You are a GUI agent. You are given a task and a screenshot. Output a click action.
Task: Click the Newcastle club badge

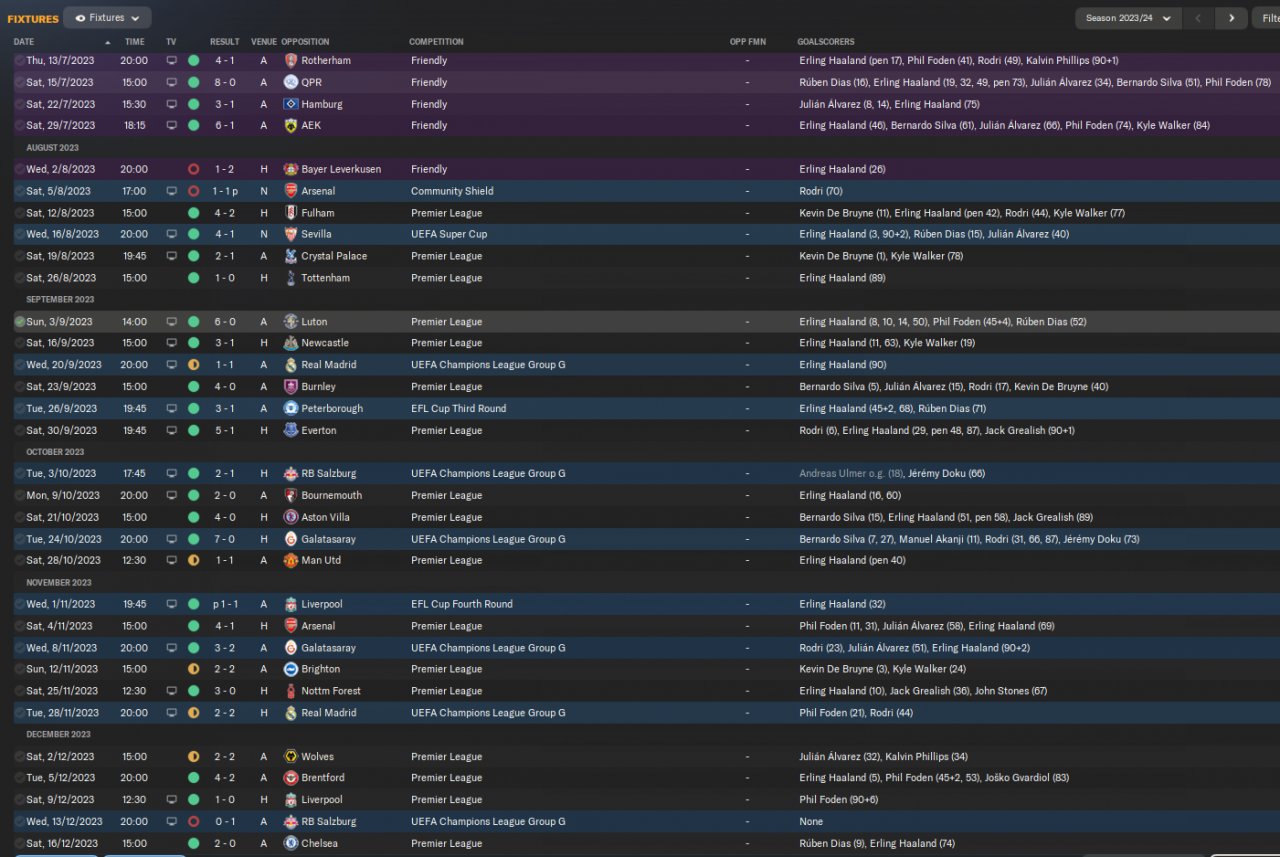tap(291, 344)
